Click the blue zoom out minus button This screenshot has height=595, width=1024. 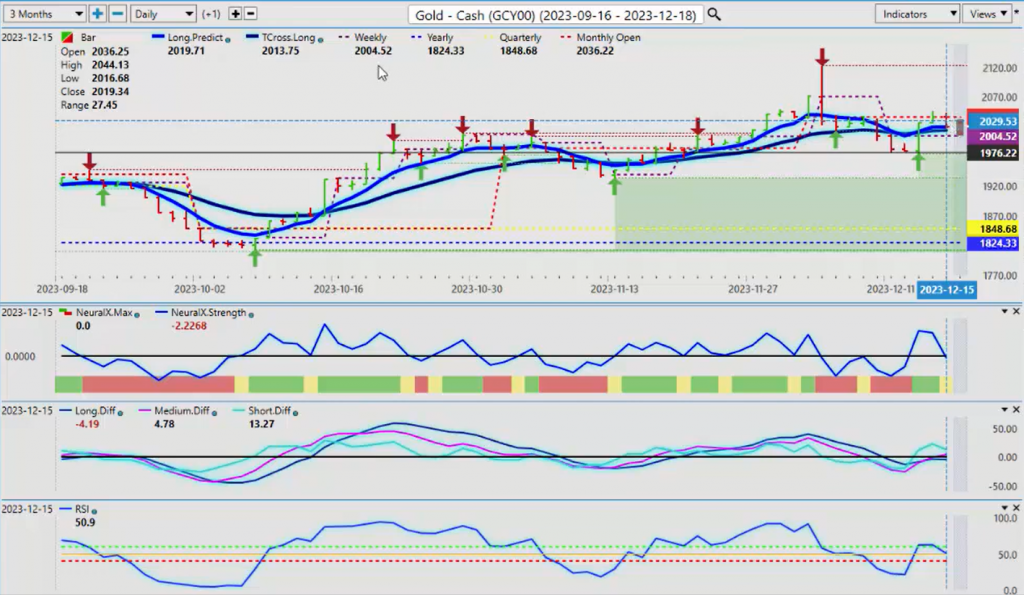point(118,14)
